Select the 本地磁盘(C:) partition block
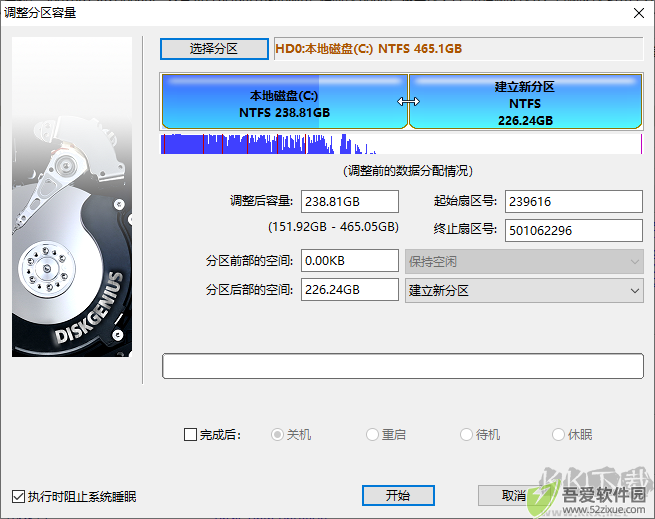The height and width of the screenshot is (519, 655). [x=284, y=102]
